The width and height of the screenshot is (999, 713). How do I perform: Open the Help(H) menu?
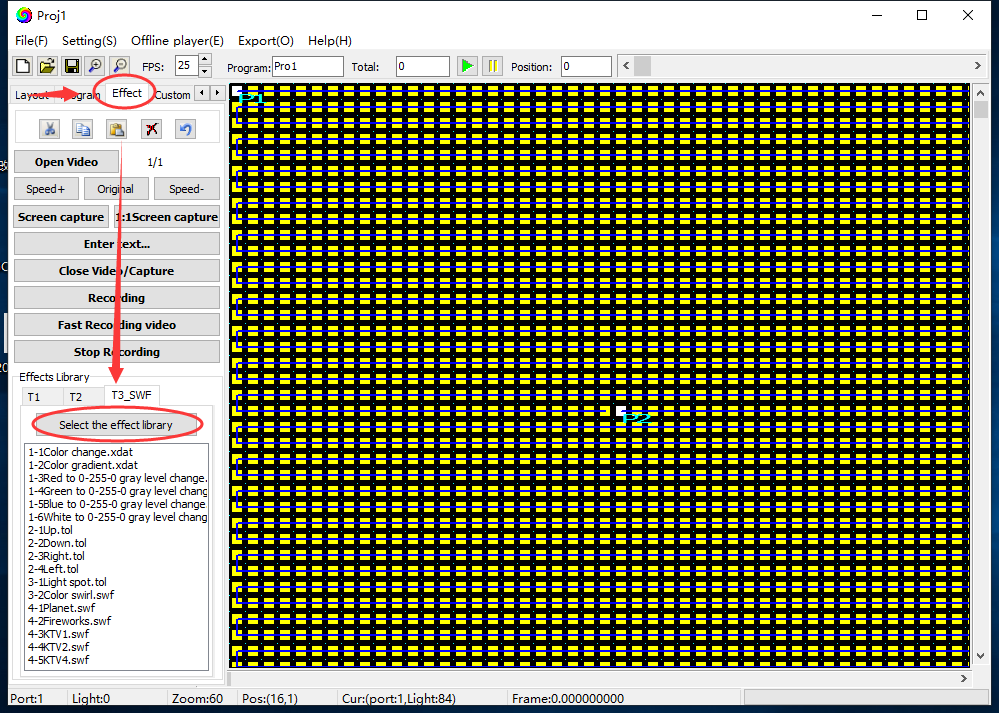pos(330,41)
